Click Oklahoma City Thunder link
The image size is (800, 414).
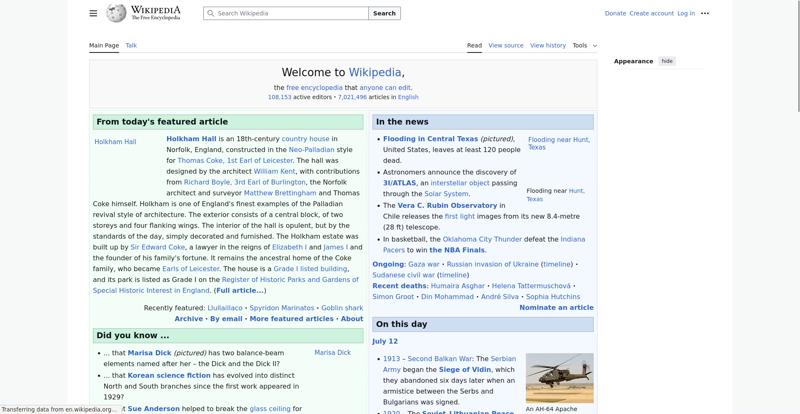(482, 239)
